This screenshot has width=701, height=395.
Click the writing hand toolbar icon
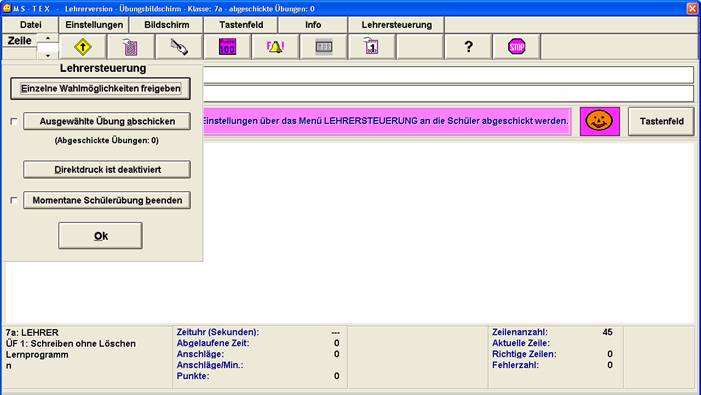179,47
